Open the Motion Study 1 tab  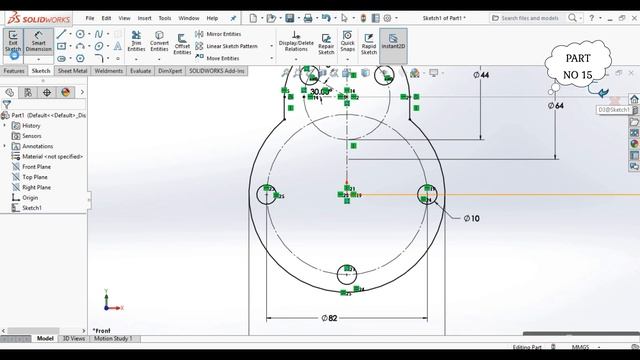coord(113,338)
